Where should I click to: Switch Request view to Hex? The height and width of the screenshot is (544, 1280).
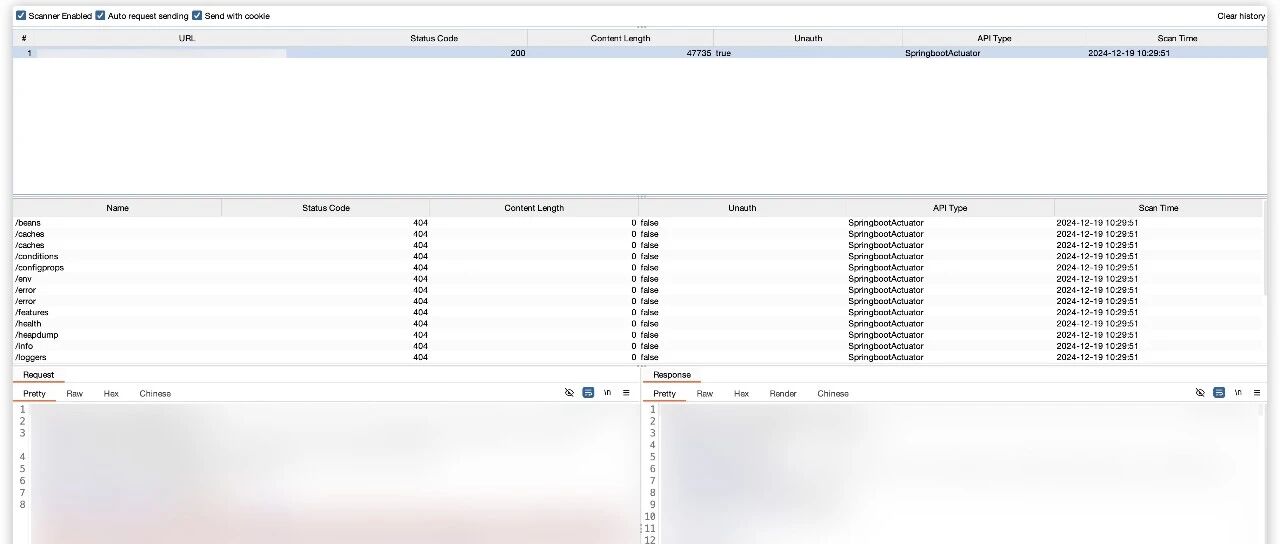pos(111,393)
